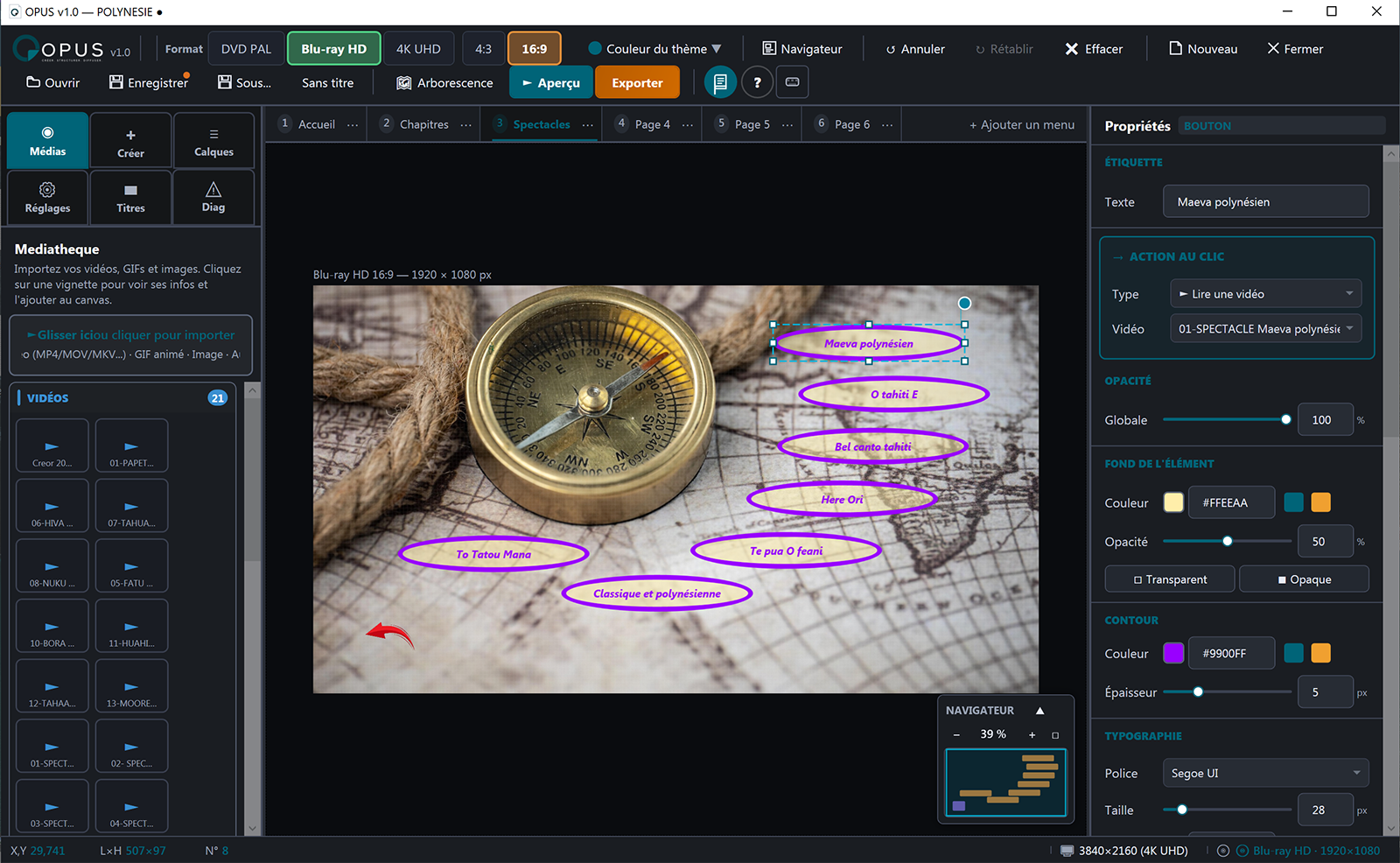
Task: Open options for the Accueil menu tab
Action: (x=353, y=125)
